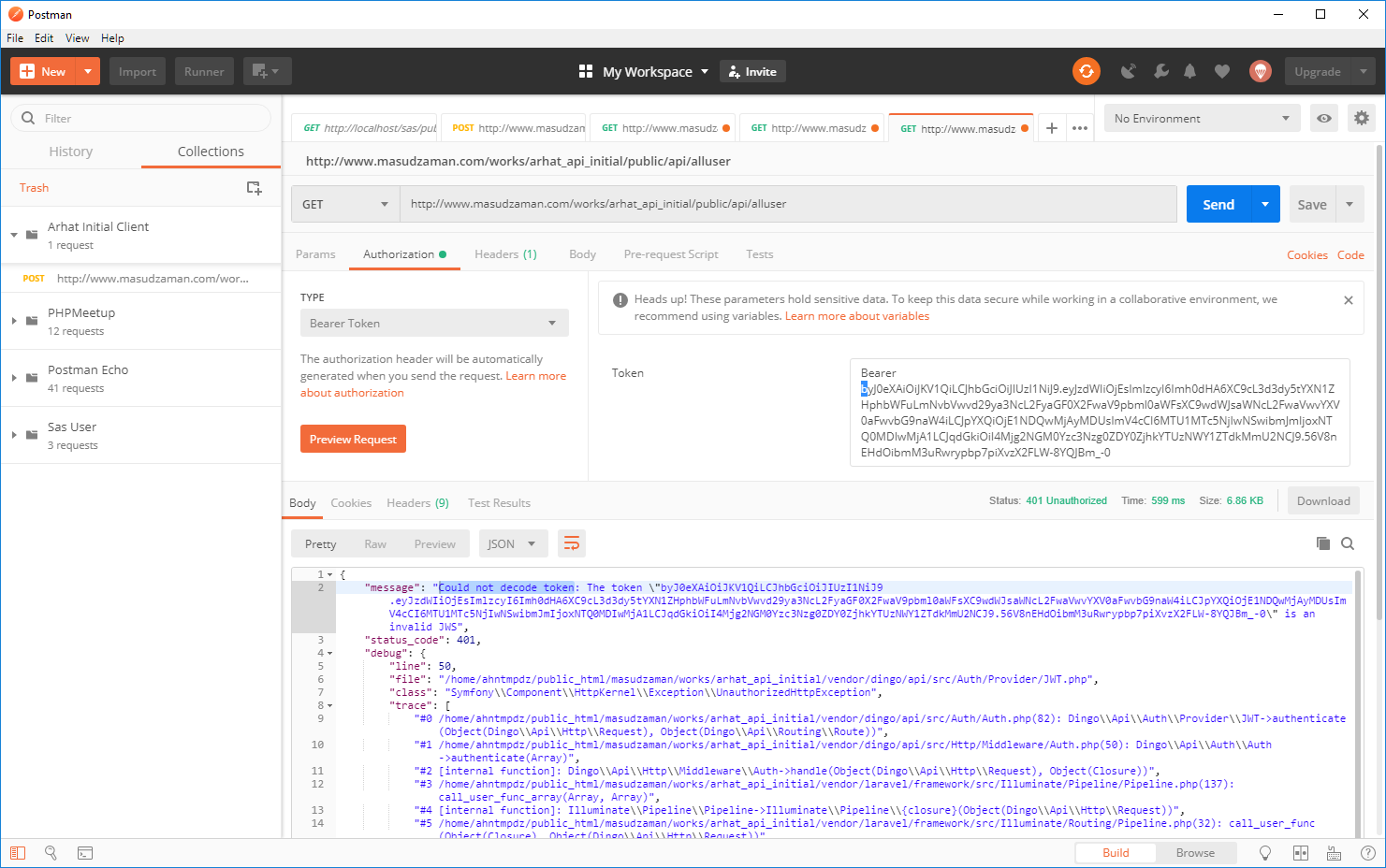Click the environment quick look eye icon
Screen dimensions: 1386x868
point(1323,119)
